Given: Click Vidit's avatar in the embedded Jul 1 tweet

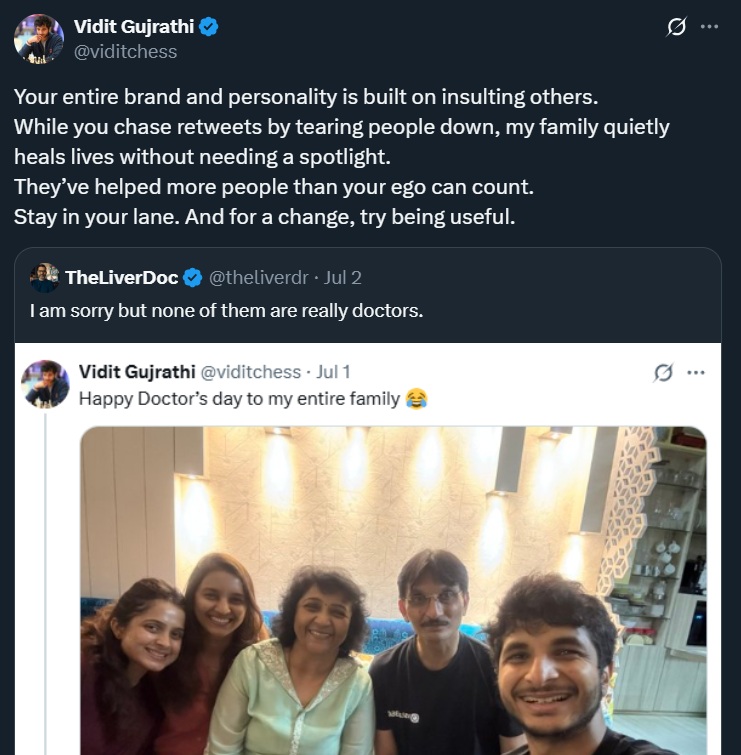Looking at the screenshot, I should (45, 384).
